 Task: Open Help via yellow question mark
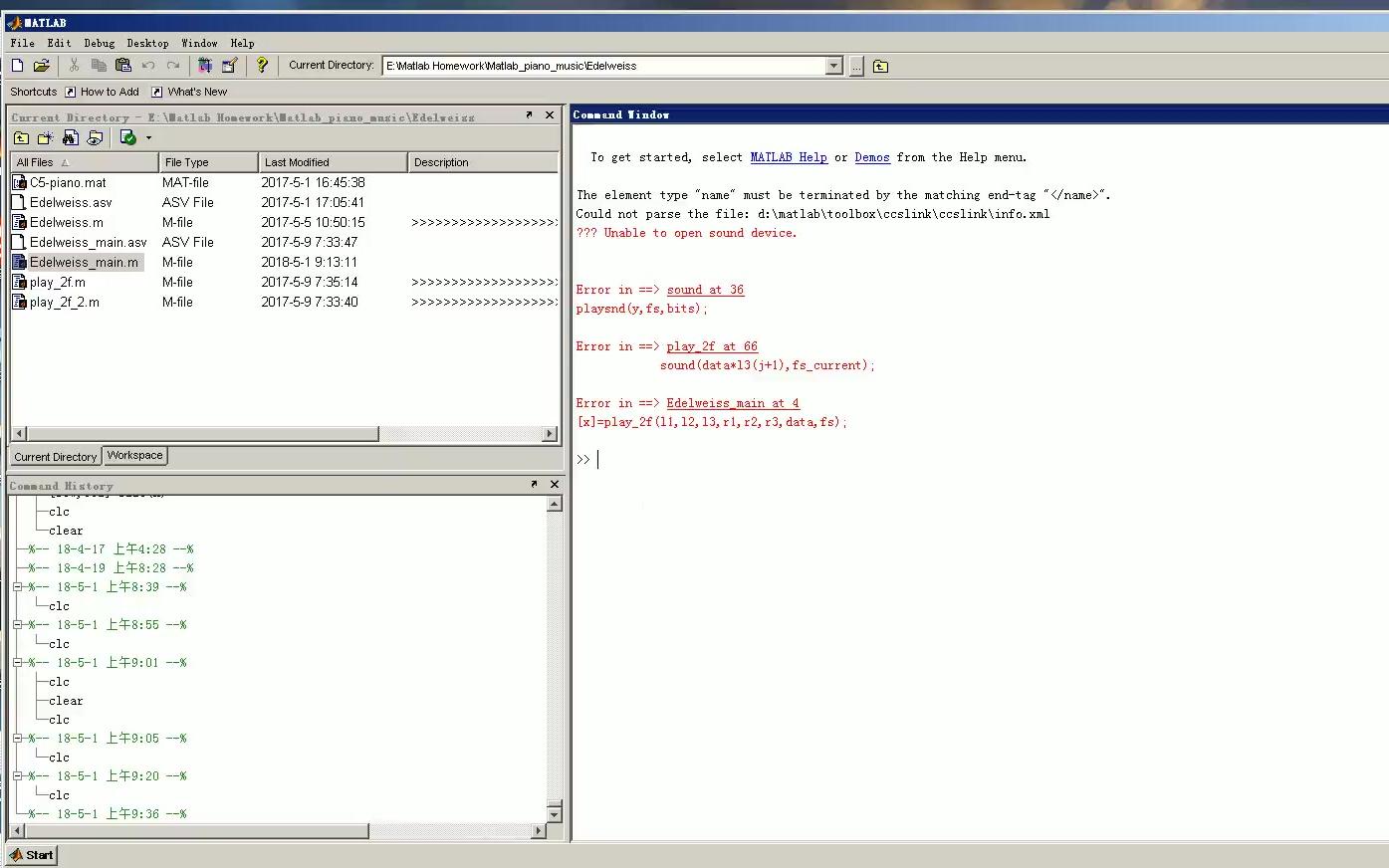tap(262, 66)
